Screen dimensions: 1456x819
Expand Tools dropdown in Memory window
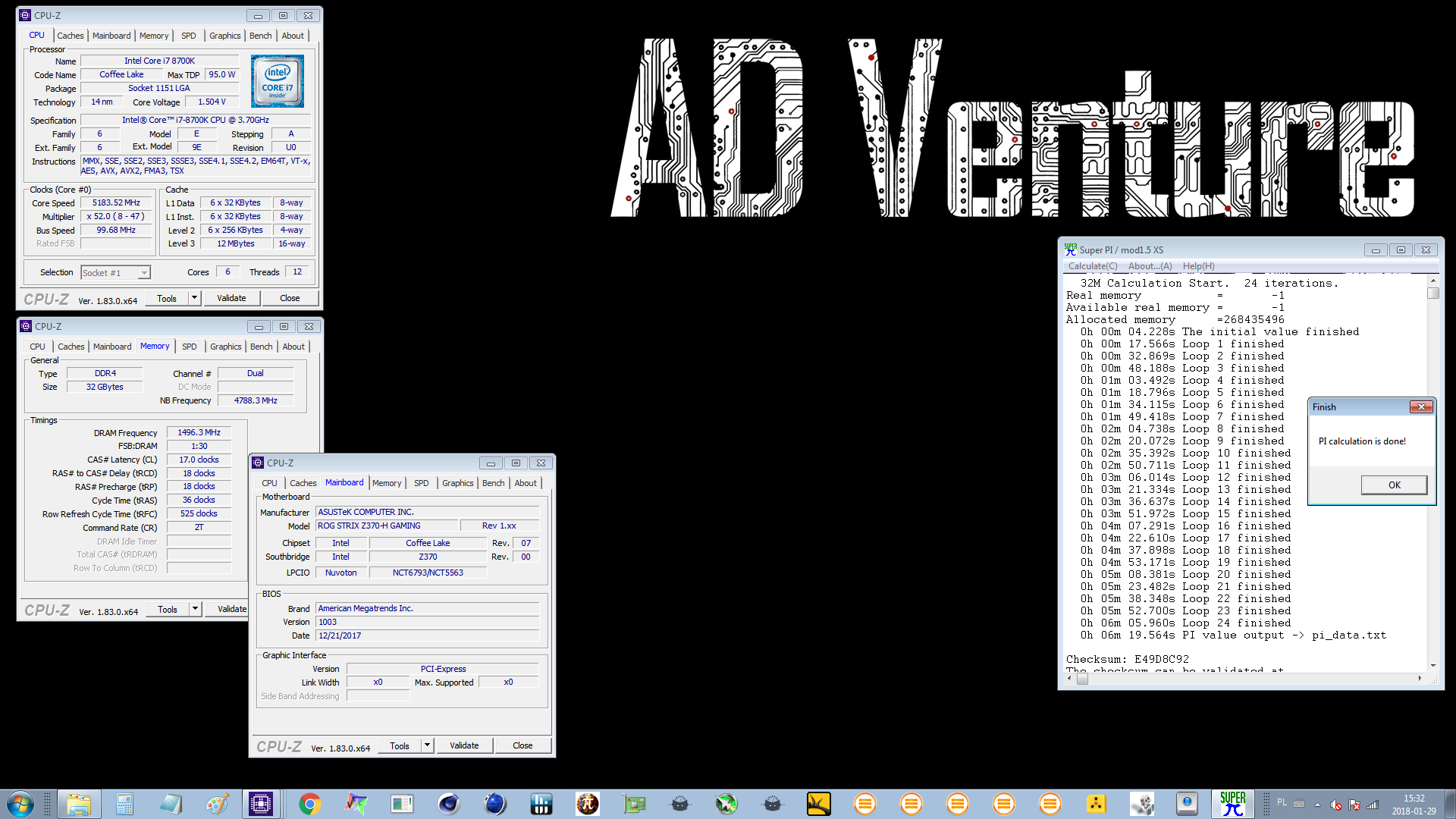pos(195,609)
